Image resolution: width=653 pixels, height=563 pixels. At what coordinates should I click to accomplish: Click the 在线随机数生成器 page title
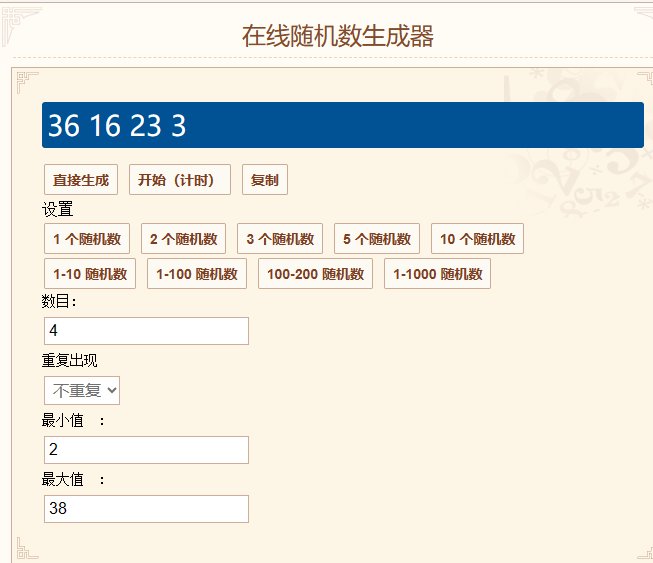(338, 36)
